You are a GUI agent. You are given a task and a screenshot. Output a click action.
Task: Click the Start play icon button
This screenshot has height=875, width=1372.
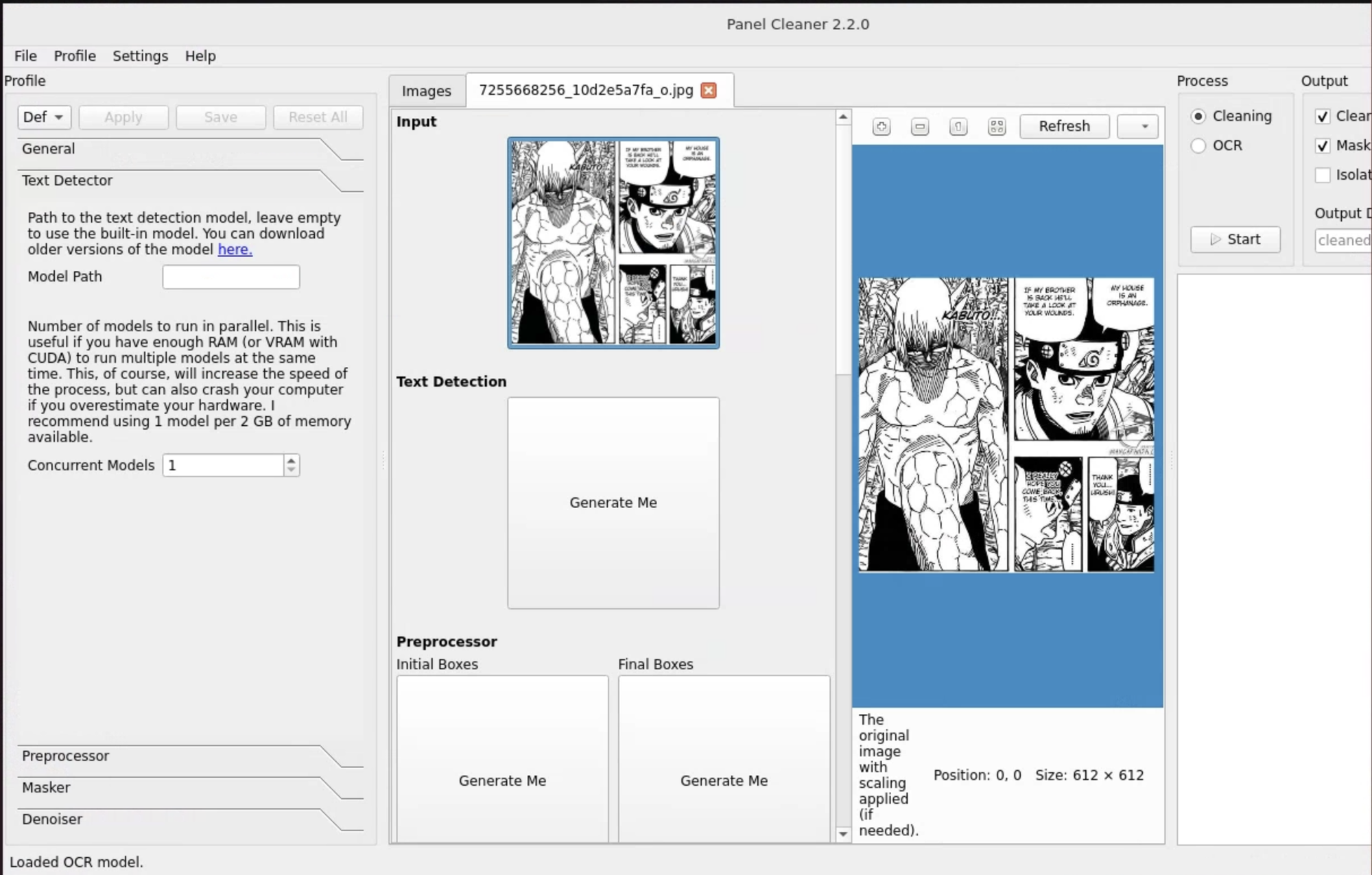click(x=1235, y=239)
